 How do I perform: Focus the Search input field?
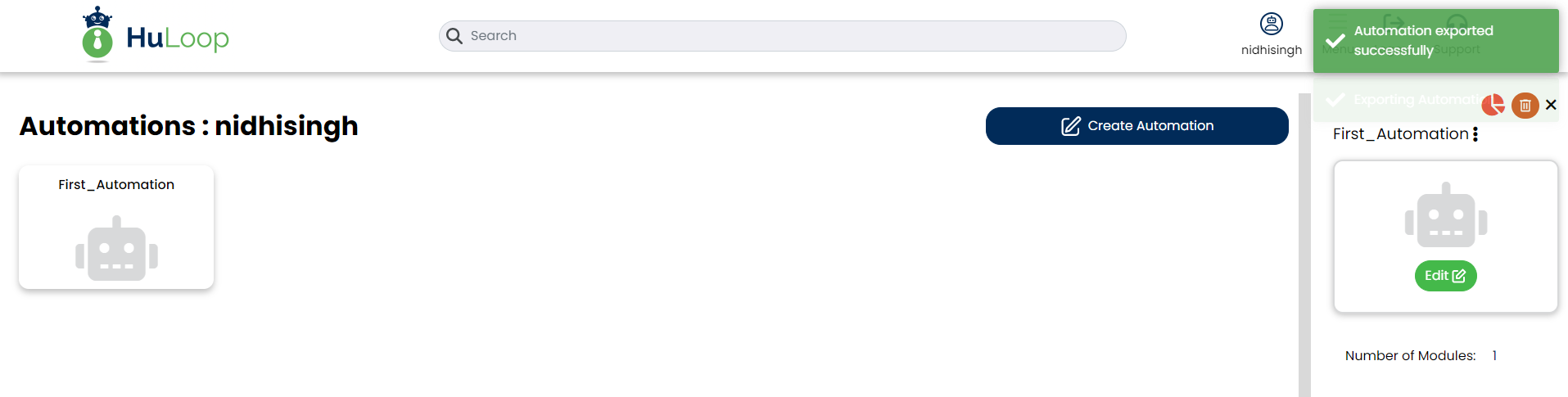point(783,36)
